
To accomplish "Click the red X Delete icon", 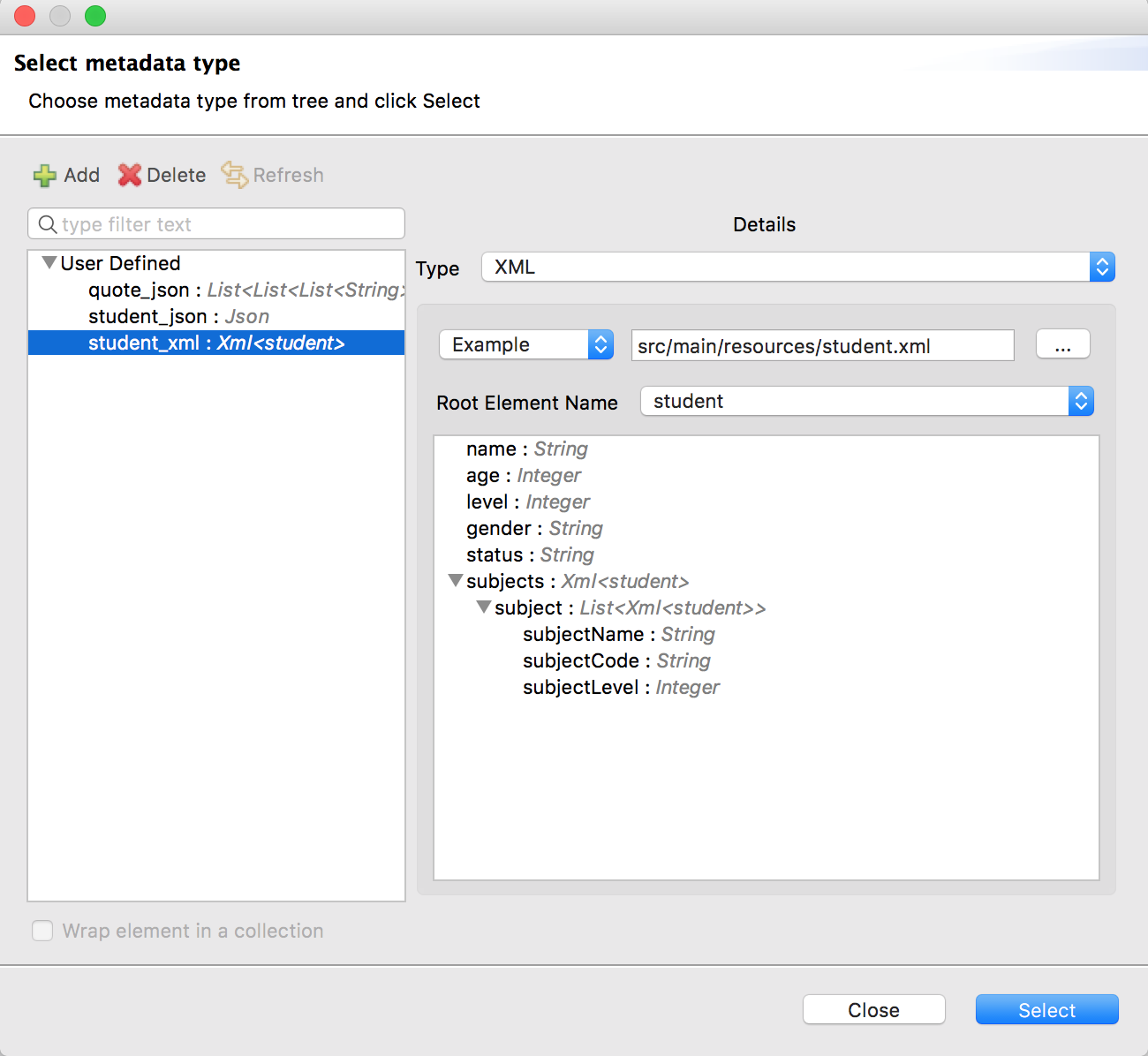I will 130,176.
